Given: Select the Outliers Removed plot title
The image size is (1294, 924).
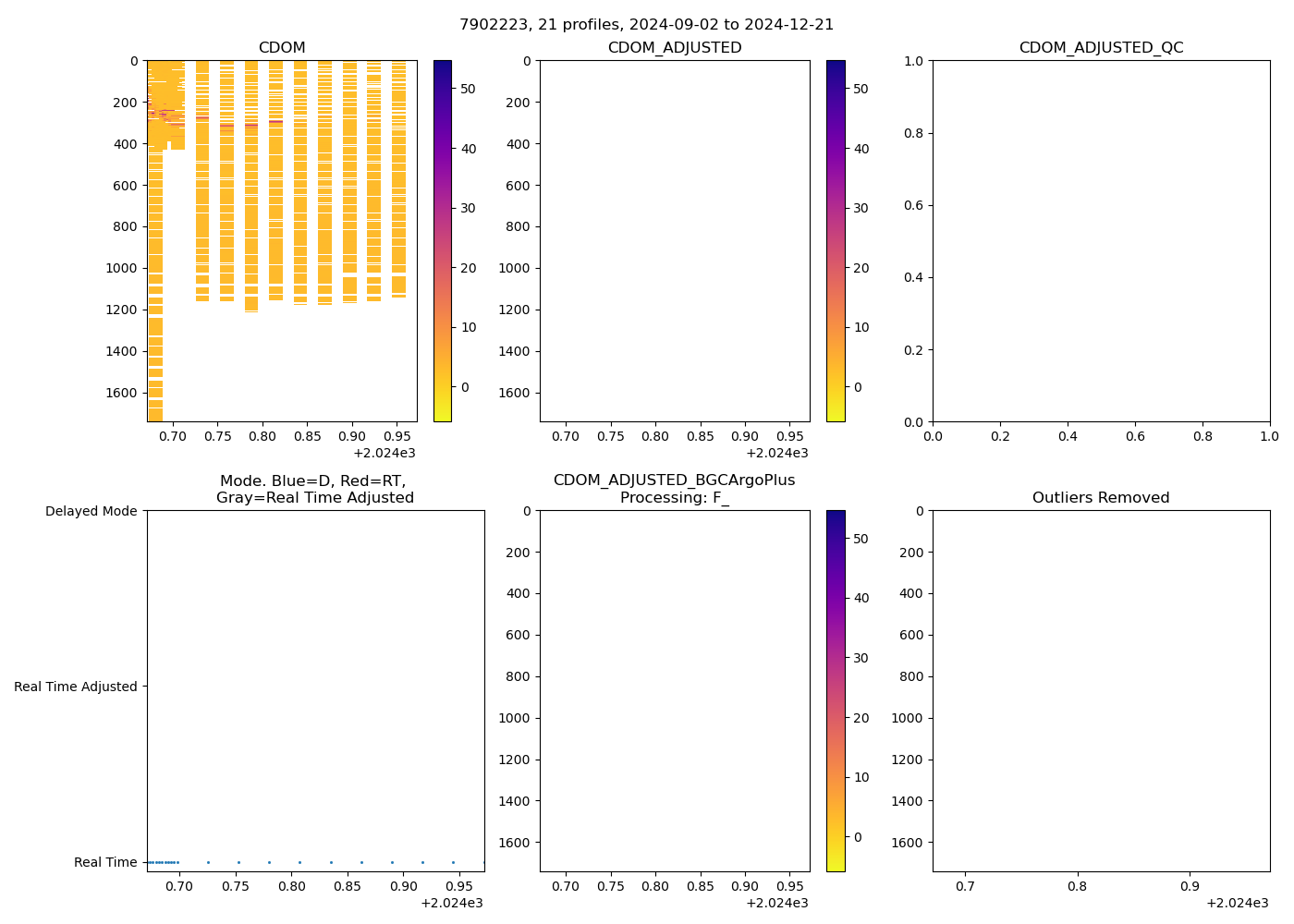Looking at the screenshot, I should tap(1101, 498).
